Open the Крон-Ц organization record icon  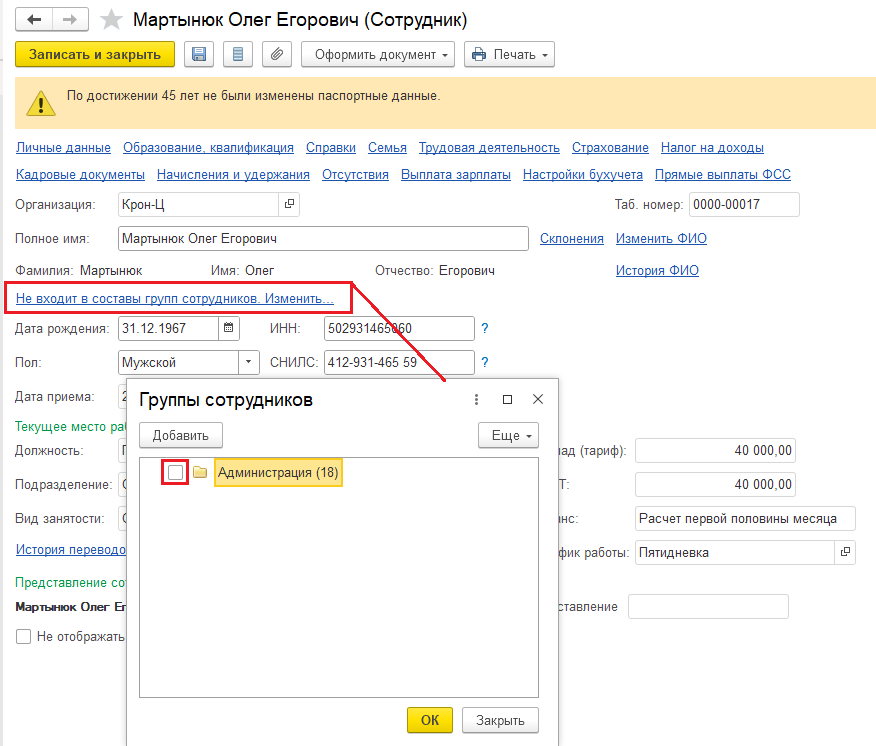pyautogui.click(x=289, y=204)
